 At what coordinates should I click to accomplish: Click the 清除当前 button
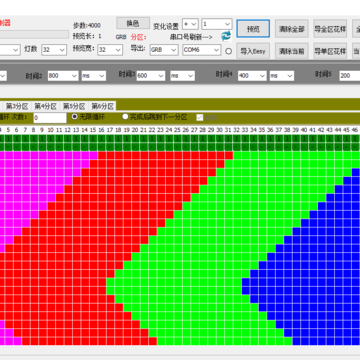292,51
